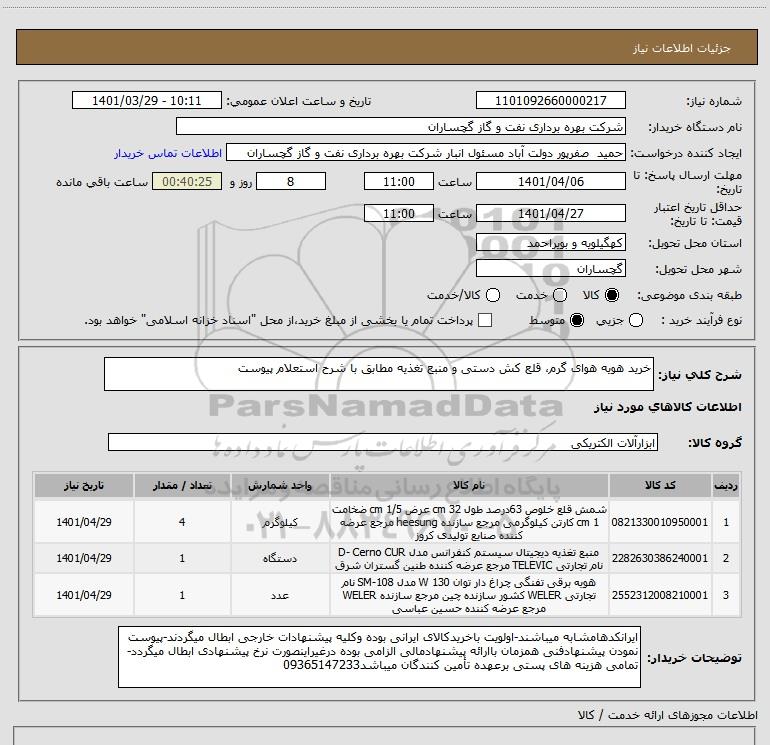Click the delivery province field کهگیلویه و بویراحمد

pyautogui.click(x=550, y=243)
